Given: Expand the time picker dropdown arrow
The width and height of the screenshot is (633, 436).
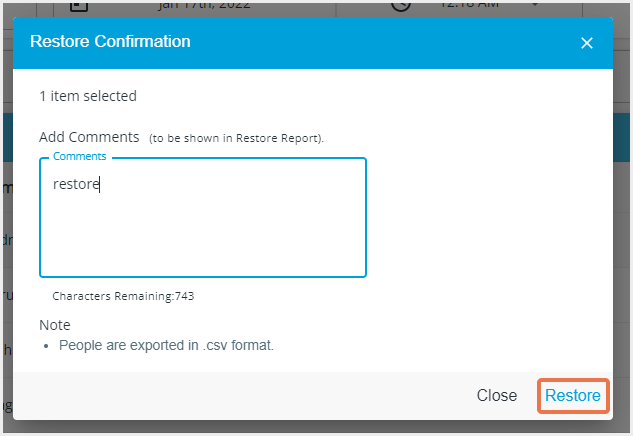Looking at the screenshot, I should point(533,5).
